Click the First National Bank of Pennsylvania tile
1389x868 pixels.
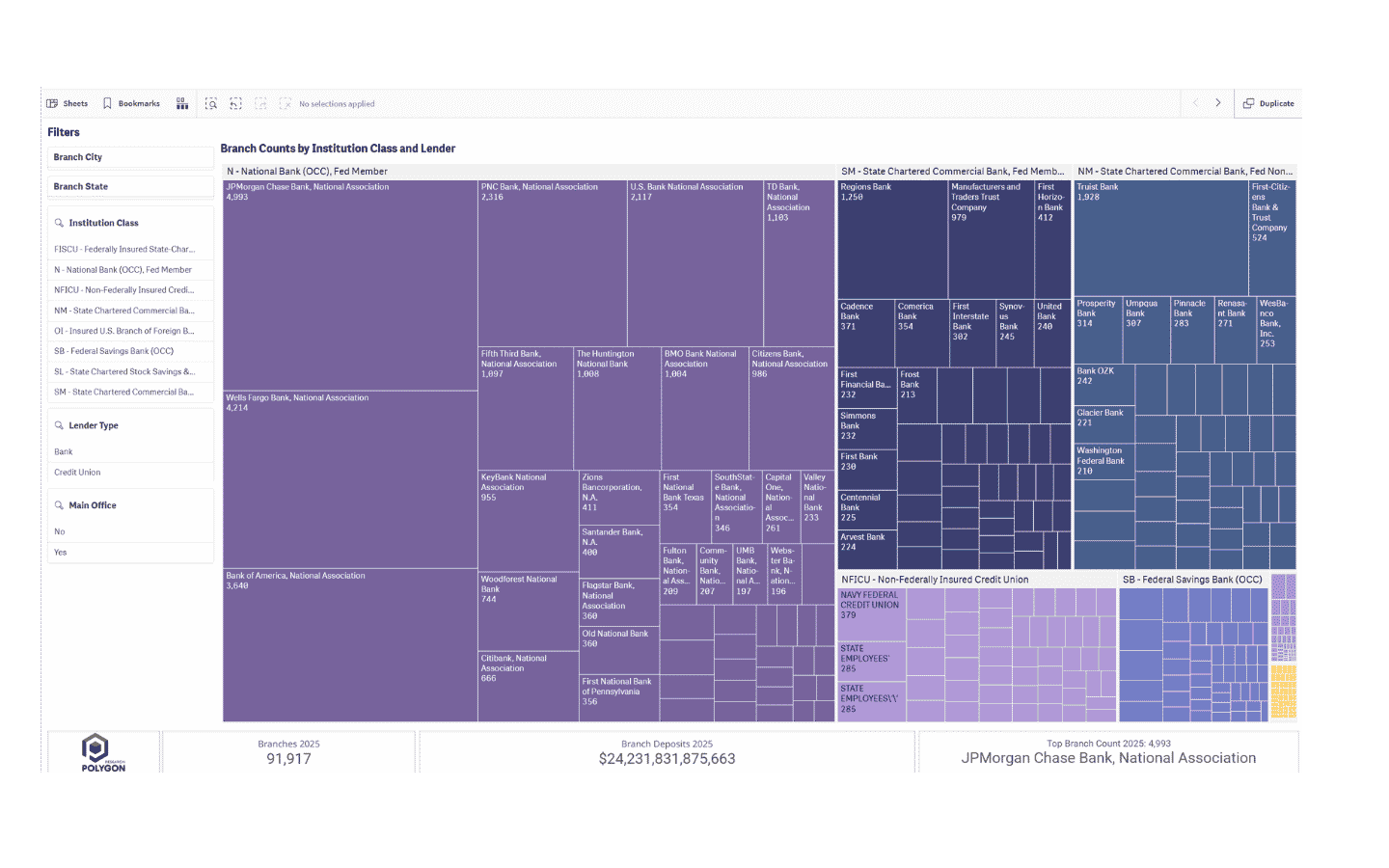[619, 698]
